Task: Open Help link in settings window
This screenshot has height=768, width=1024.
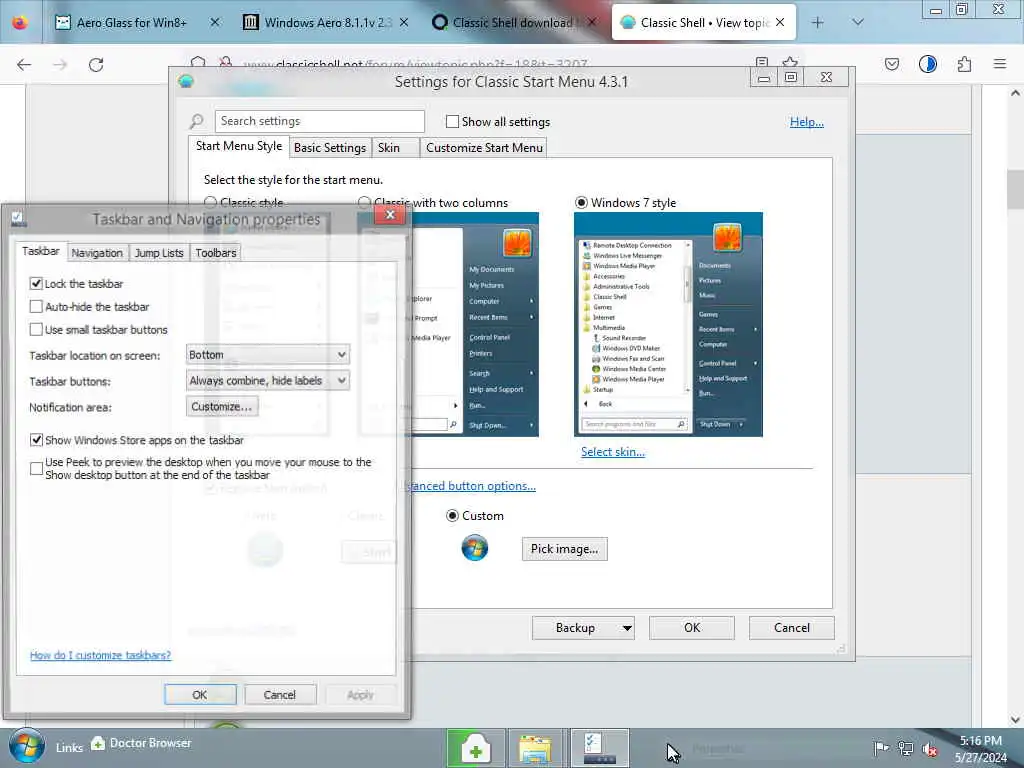Action: (x=807, y=121)
